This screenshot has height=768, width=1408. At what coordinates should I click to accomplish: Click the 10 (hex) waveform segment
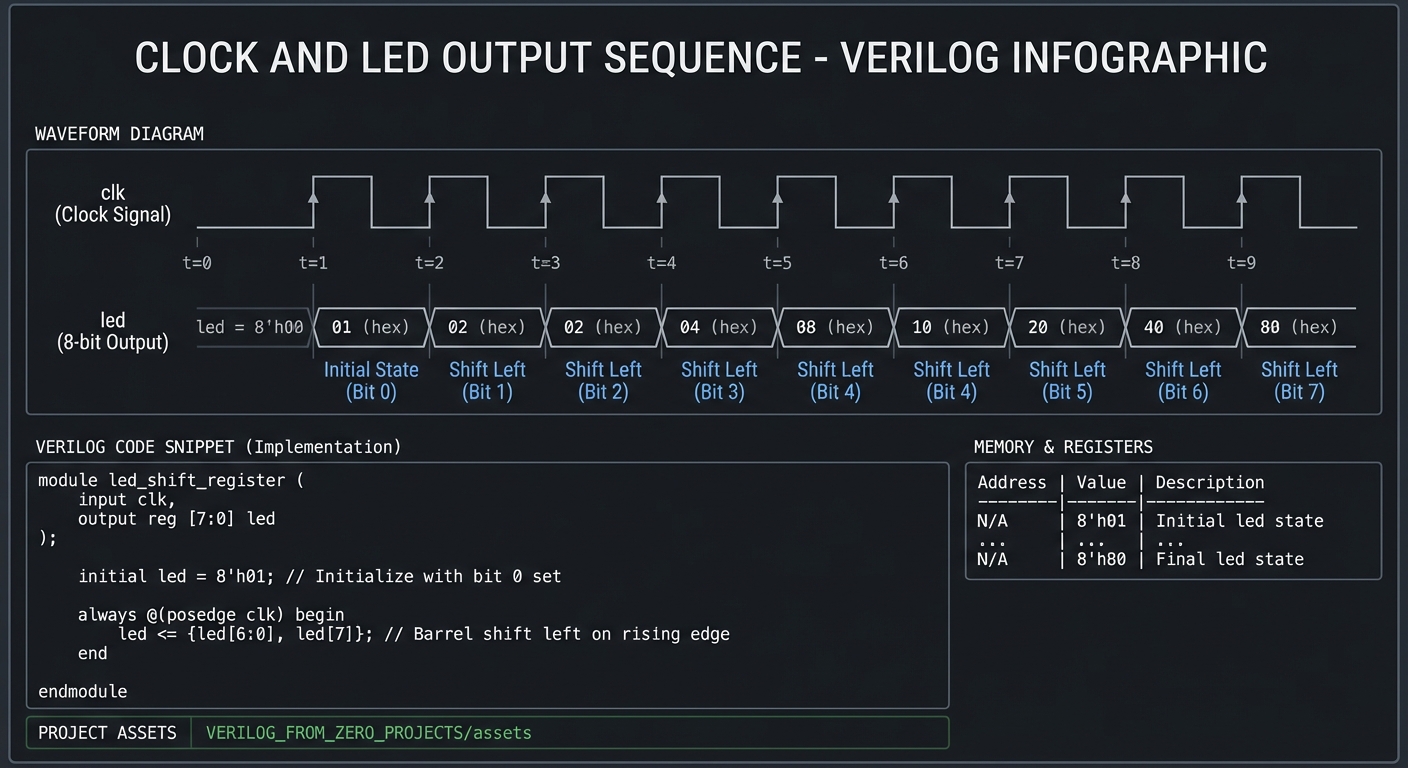(951, 327)
